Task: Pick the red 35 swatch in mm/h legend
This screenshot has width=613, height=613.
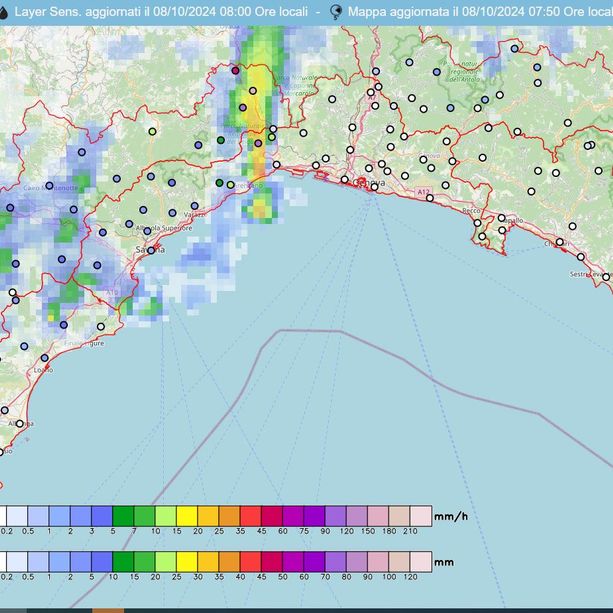Action: click(251, 516)
